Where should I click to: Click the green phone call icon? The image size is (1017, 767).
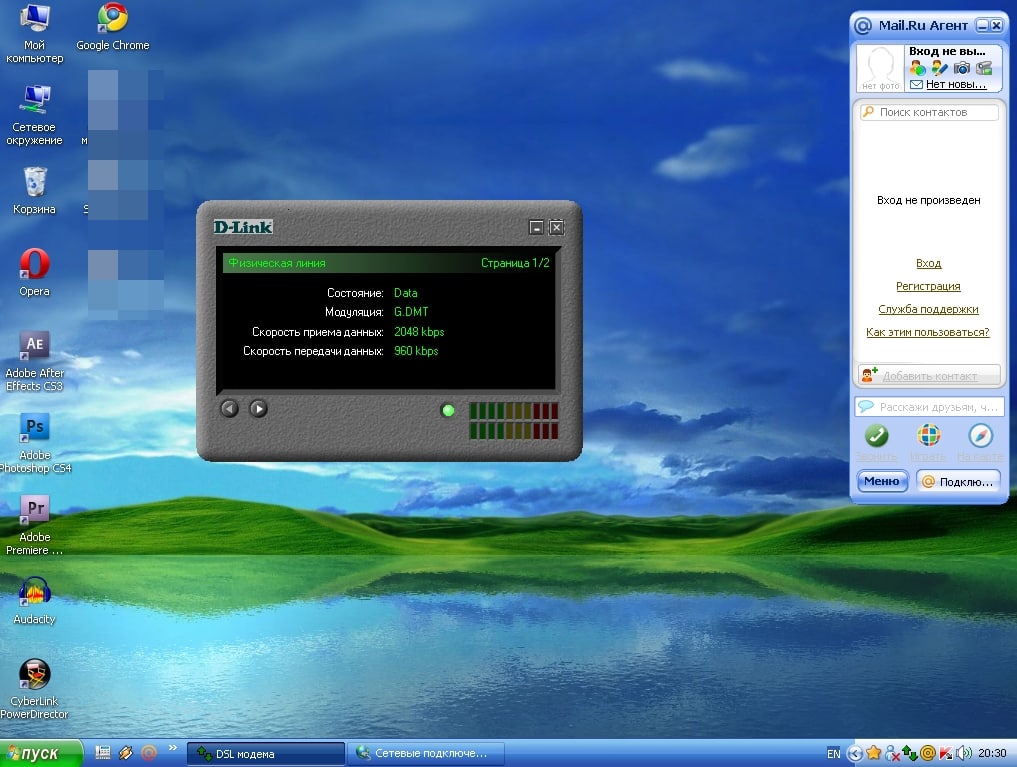tap(876, 435)
